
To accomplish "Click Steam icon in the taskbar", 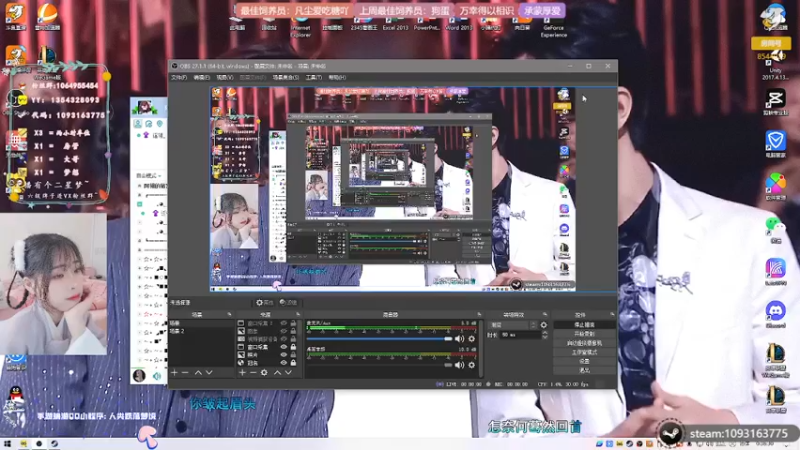I will (x=54, y=444).
